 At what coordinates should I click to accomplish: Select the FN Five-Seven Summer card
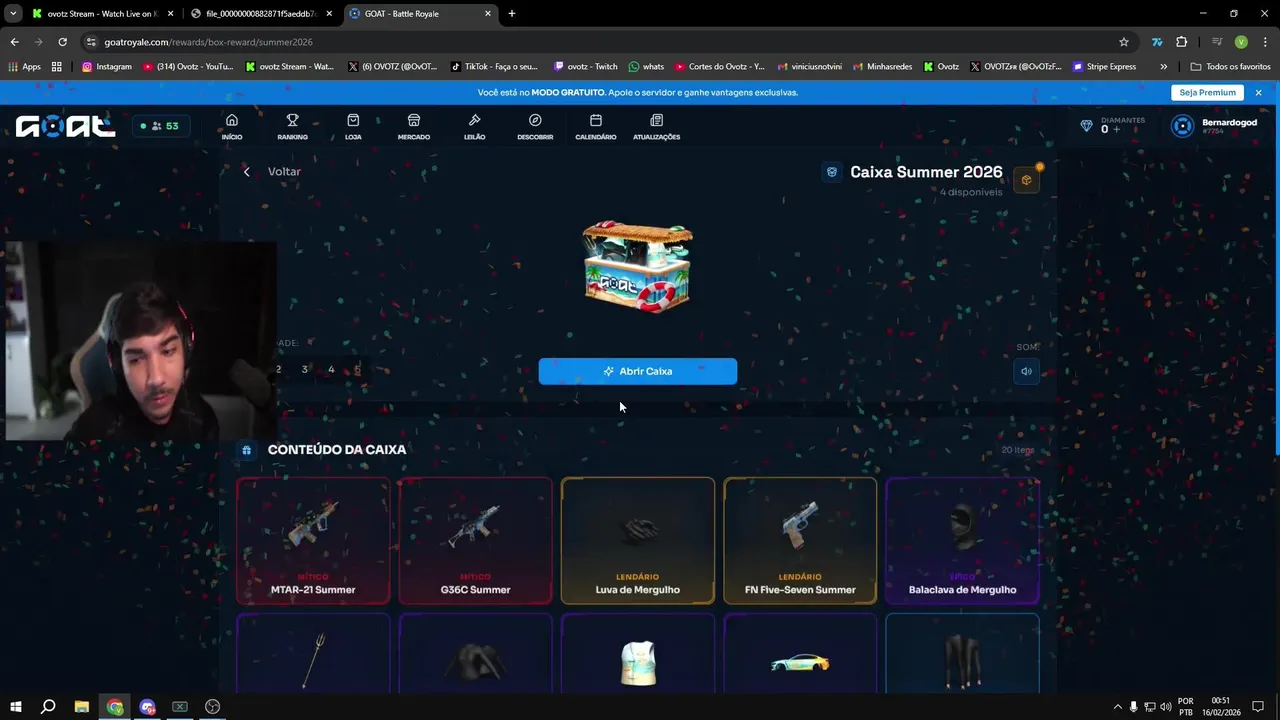point(800,541)
